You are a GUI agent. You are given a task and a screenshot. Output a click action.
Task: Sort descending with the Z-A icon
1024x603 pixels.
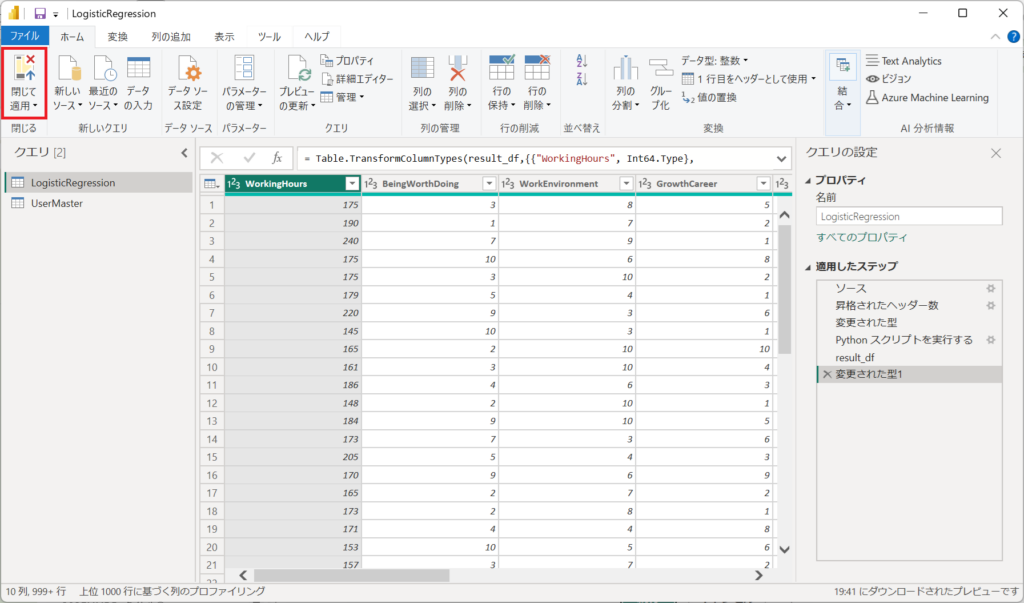[x=582, y=79]
